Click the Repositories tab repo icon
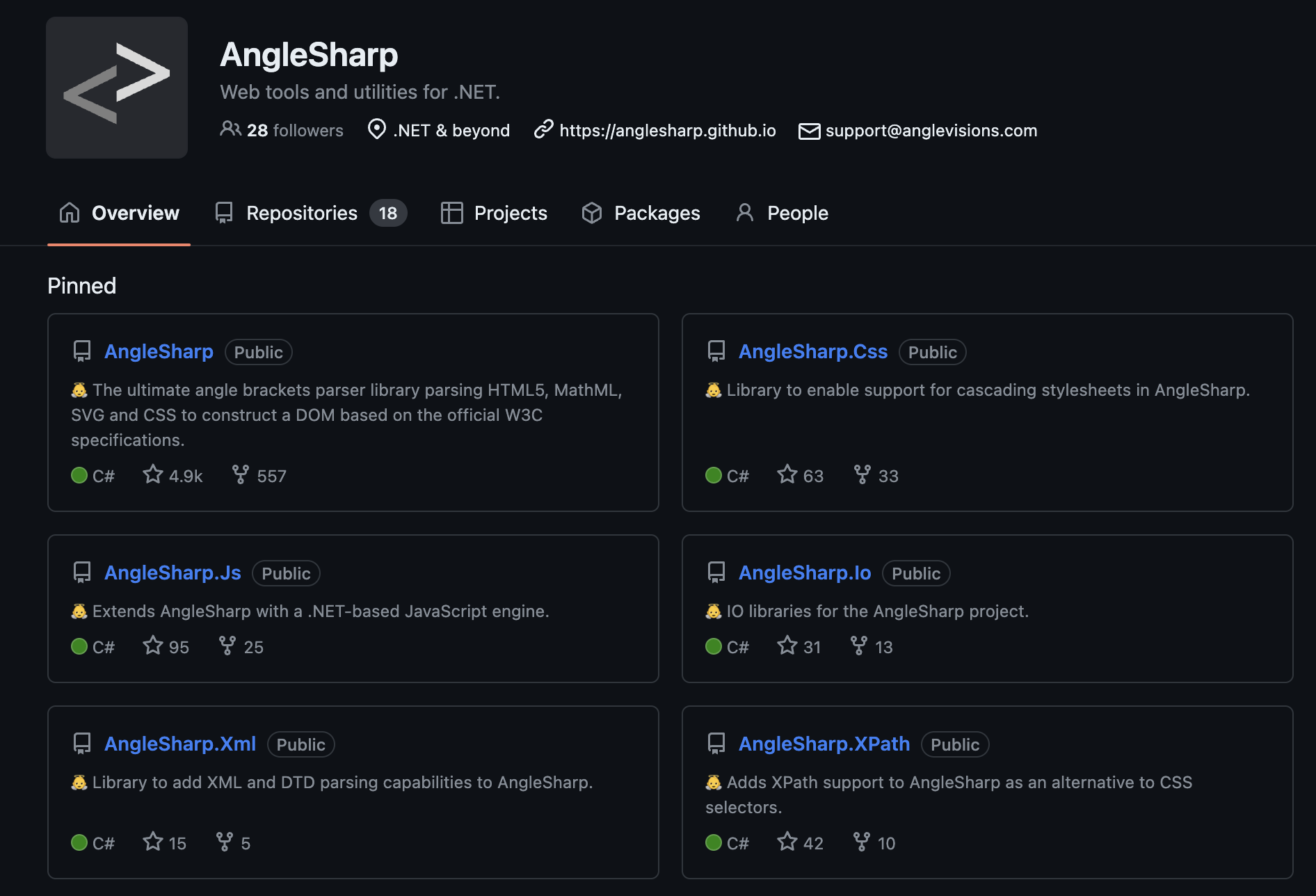Viewport: 1316px width, 896px height. click(x=224, y=213)
